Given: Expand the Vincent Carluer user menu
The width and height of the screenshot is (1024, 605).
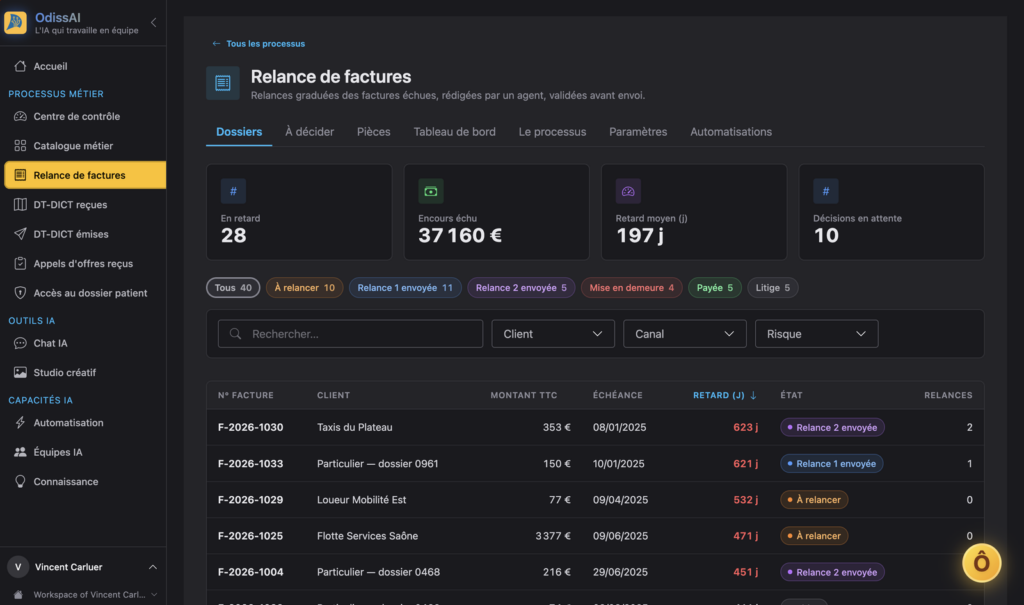Looking at the screenshot, I should 83,567.
